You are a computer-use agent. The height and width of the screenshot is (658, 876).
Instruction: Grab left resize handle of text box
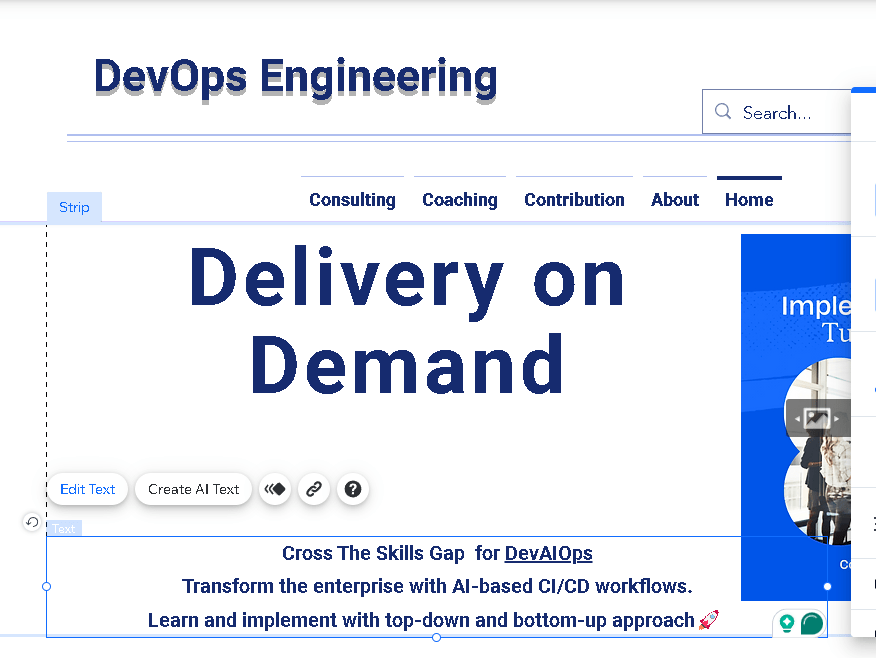(x=46, y=587)
